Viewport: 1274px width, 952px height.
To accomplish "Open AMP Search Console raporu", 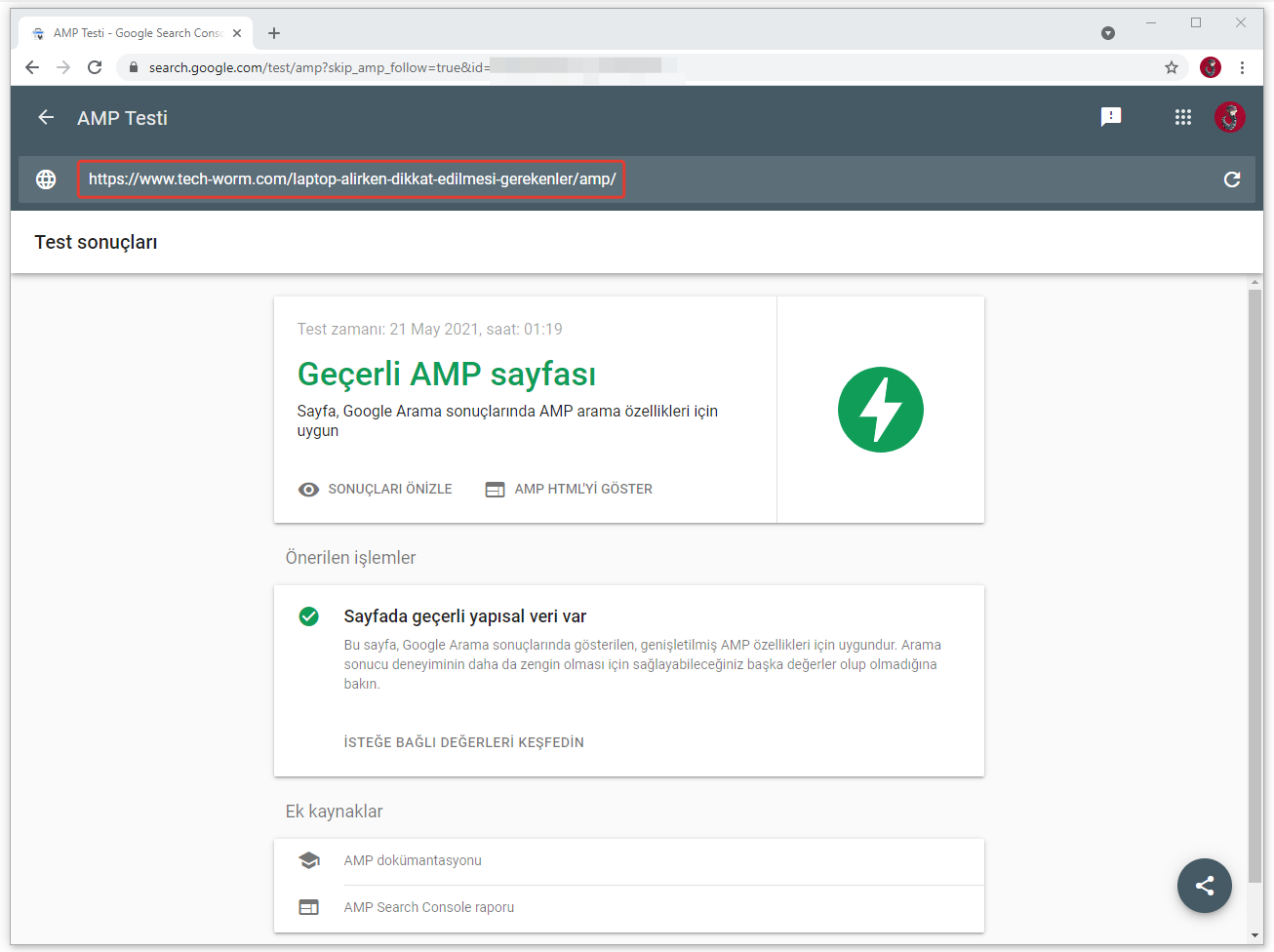I will [x=428, y=907].
